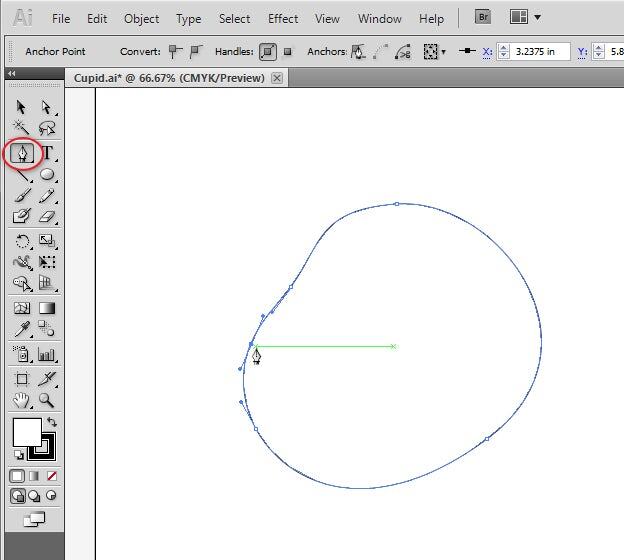Choose the Free Transform tool

point(47,261)
